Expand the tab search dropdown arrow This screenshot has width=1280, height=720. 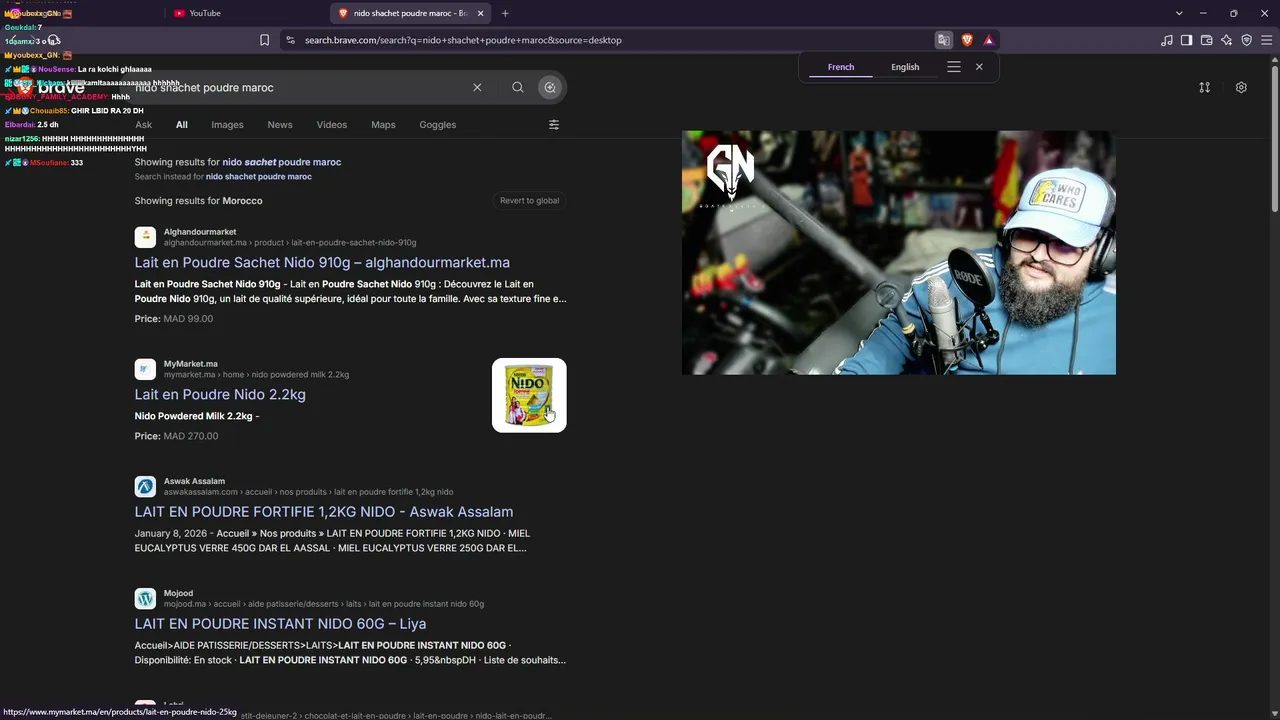click(1179, 13)
